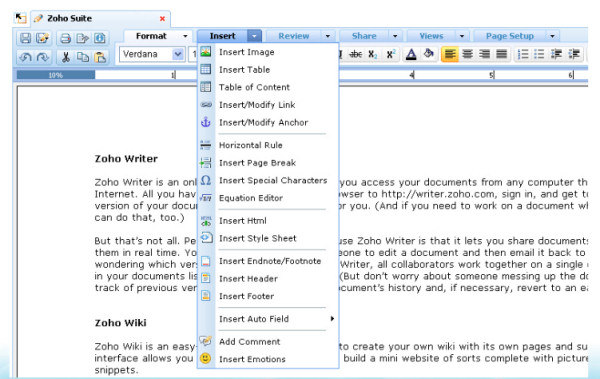Open the font color picker
The image size is (600, 379).
click(411, 54)
